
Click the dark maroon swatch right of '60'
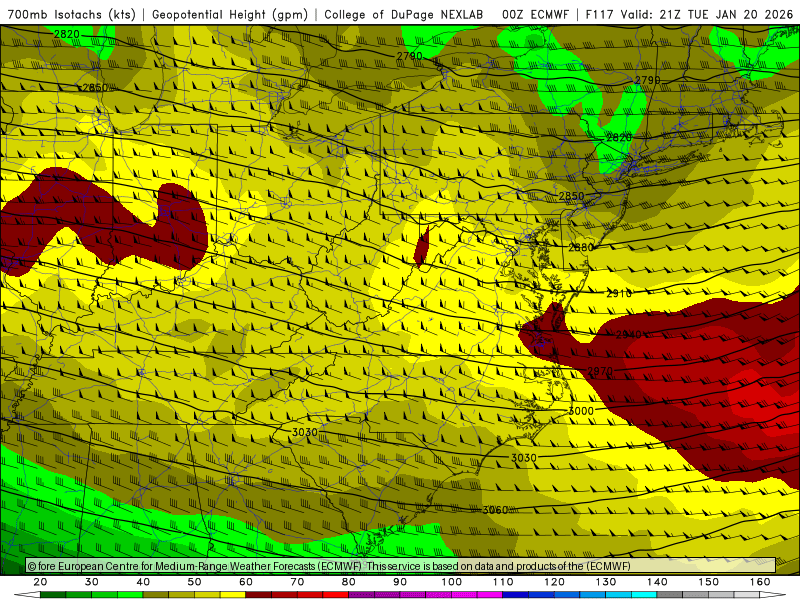[259, 595]
